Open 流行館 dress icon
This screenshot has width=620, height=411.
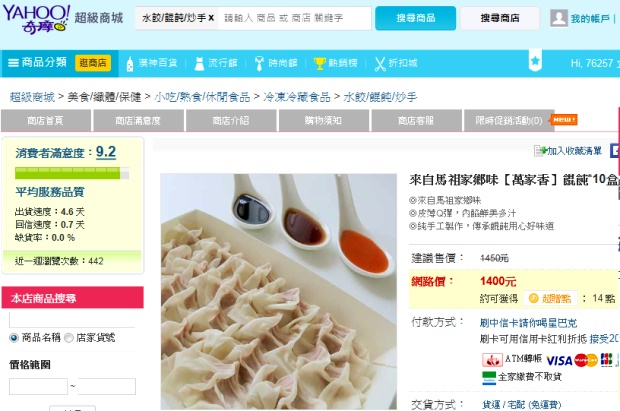[199, 63]
